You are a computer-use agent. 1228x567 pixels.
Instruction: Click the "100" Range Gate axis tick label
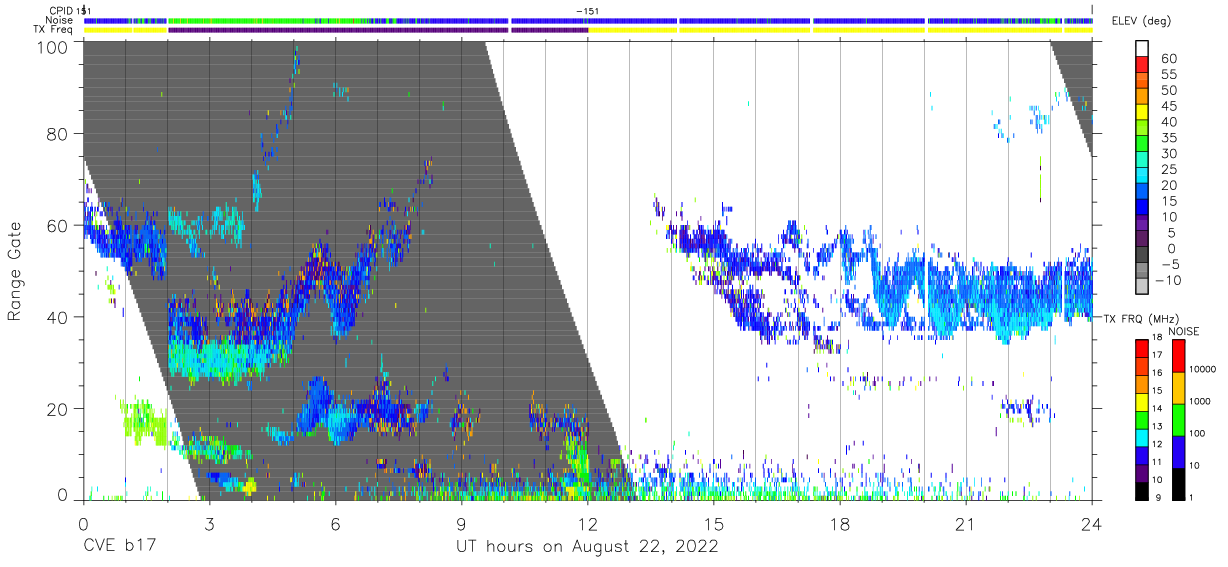point(52,47)
